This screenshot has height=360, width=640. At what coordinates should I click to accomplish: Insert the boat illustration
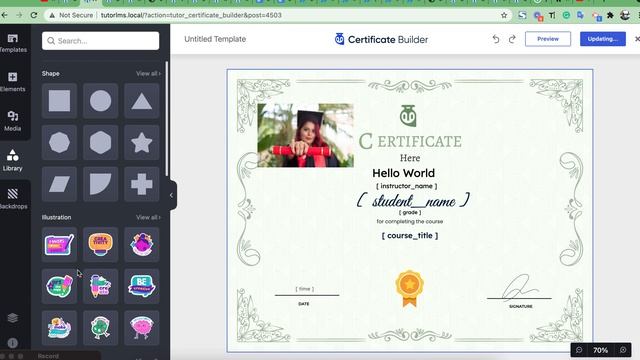pyautogui.click(x=60, y=328)
